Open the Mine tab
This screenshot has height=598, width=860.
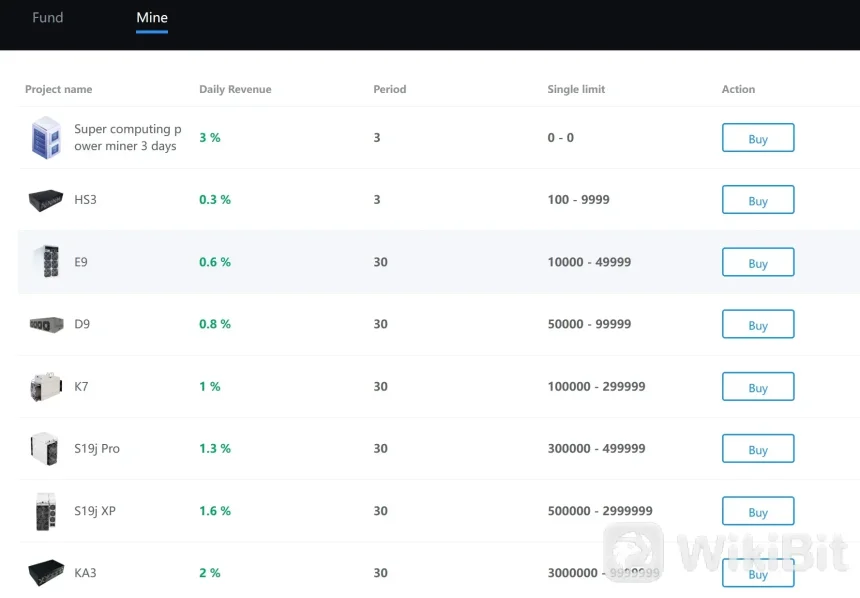click(x=152, y=18)
